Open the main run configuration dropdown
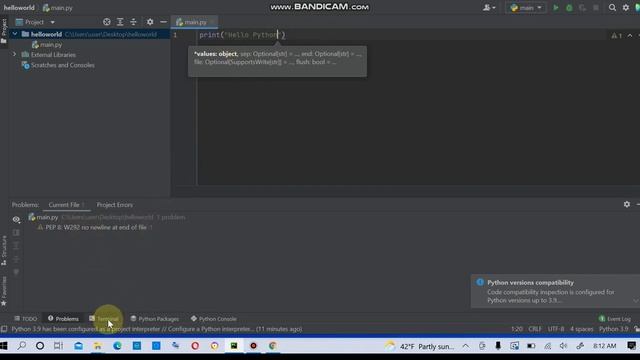640x360 pixels. (526, 8)
